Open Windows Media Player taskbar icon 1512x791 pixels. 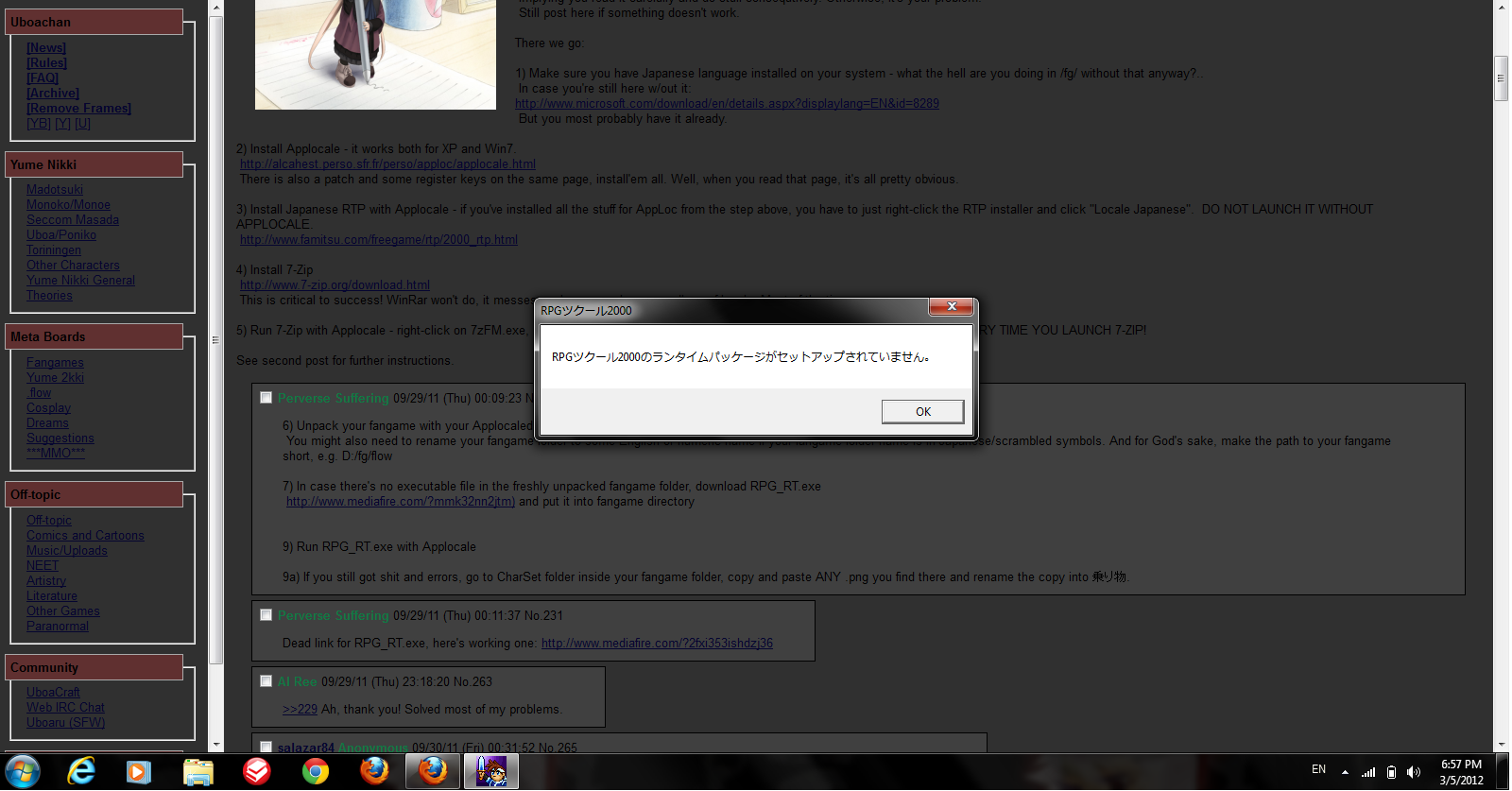coord(139,772)
